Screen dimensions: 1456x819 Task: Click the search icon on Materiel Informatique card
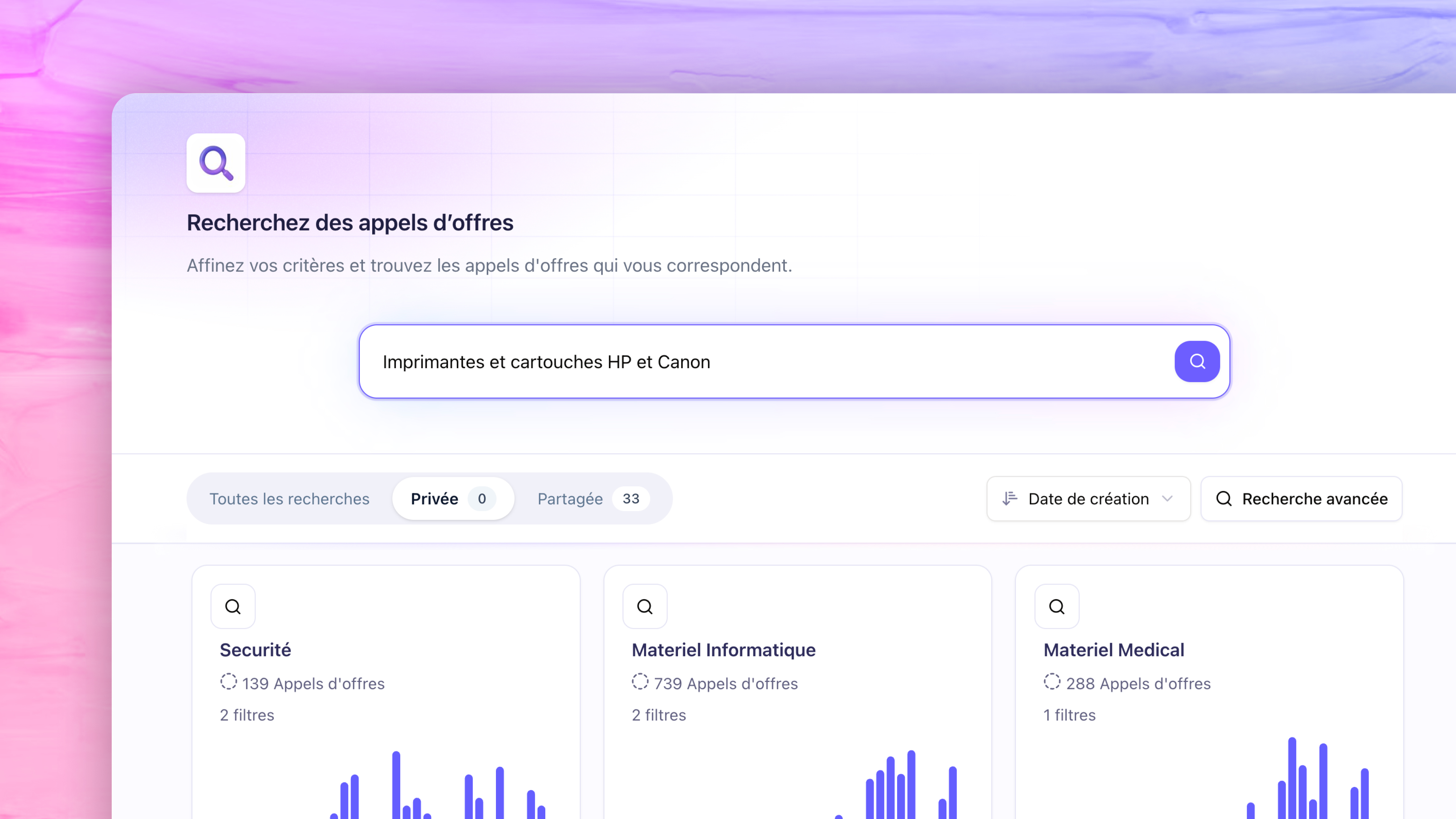point(645,606)
